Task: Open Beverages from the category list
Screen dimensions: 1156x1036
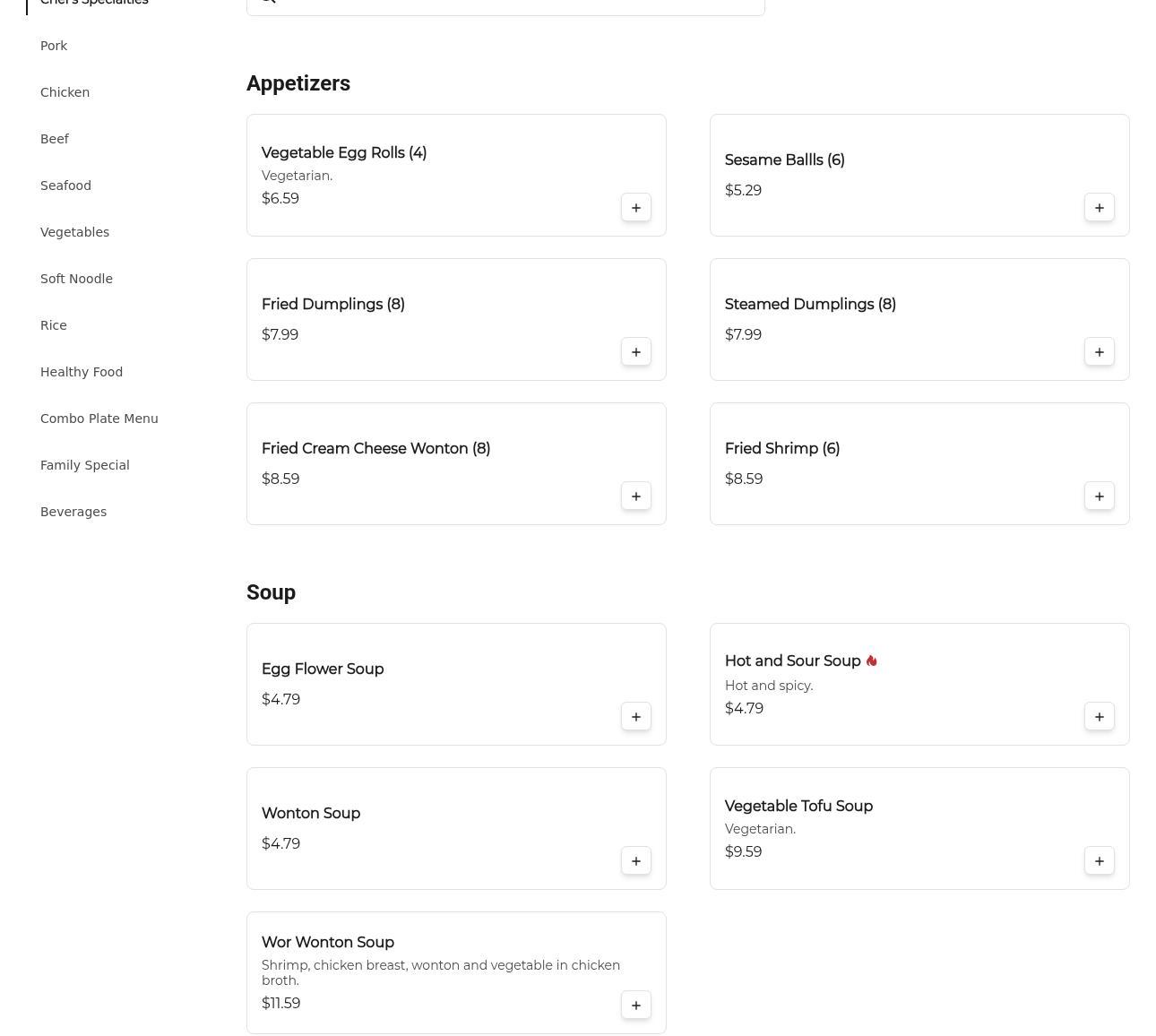Action: (73, 512)
